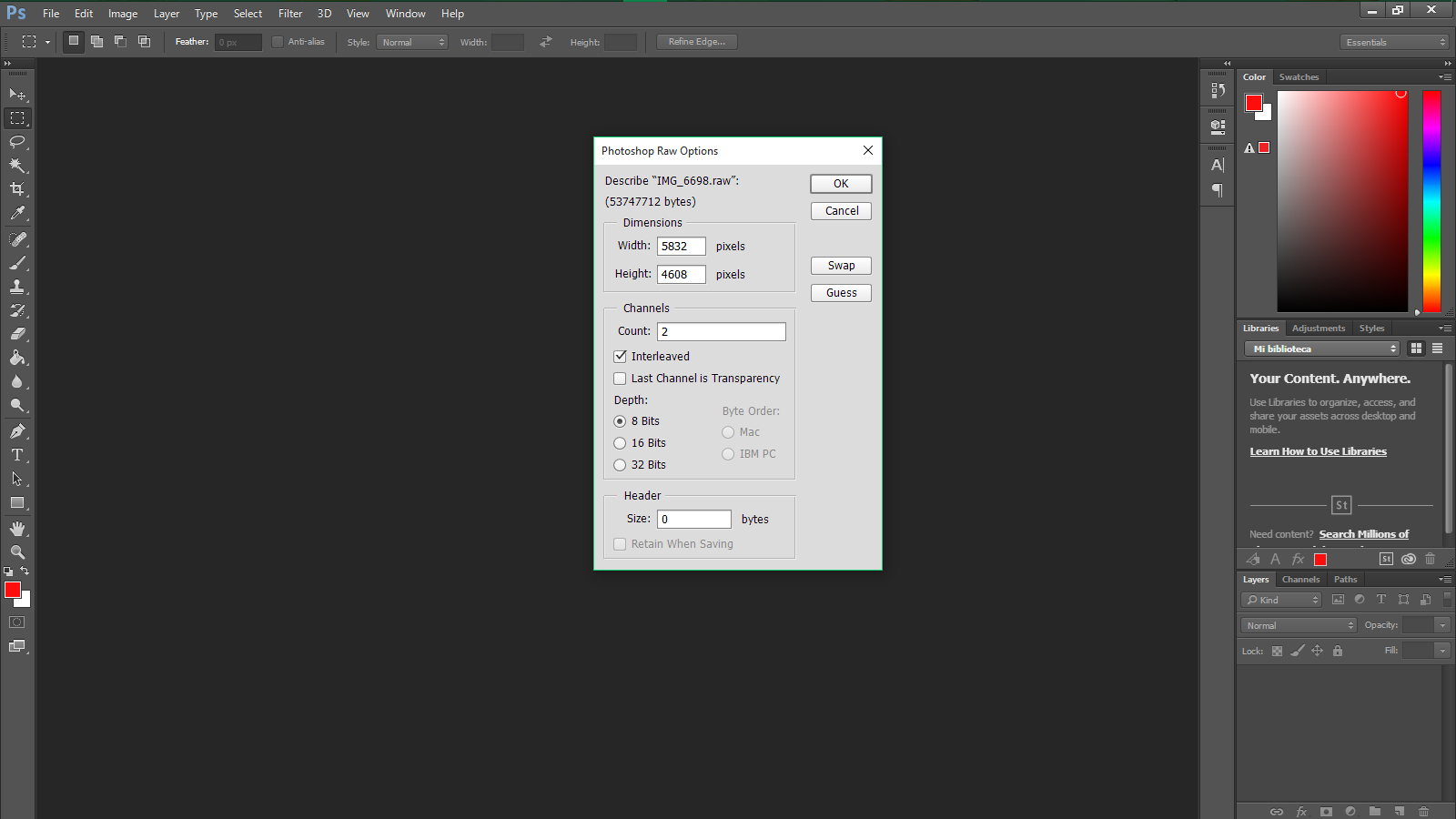Toggle Anti-alias checkbox in options bar
Screen dimensions: 1456x819
pos(278,42)
